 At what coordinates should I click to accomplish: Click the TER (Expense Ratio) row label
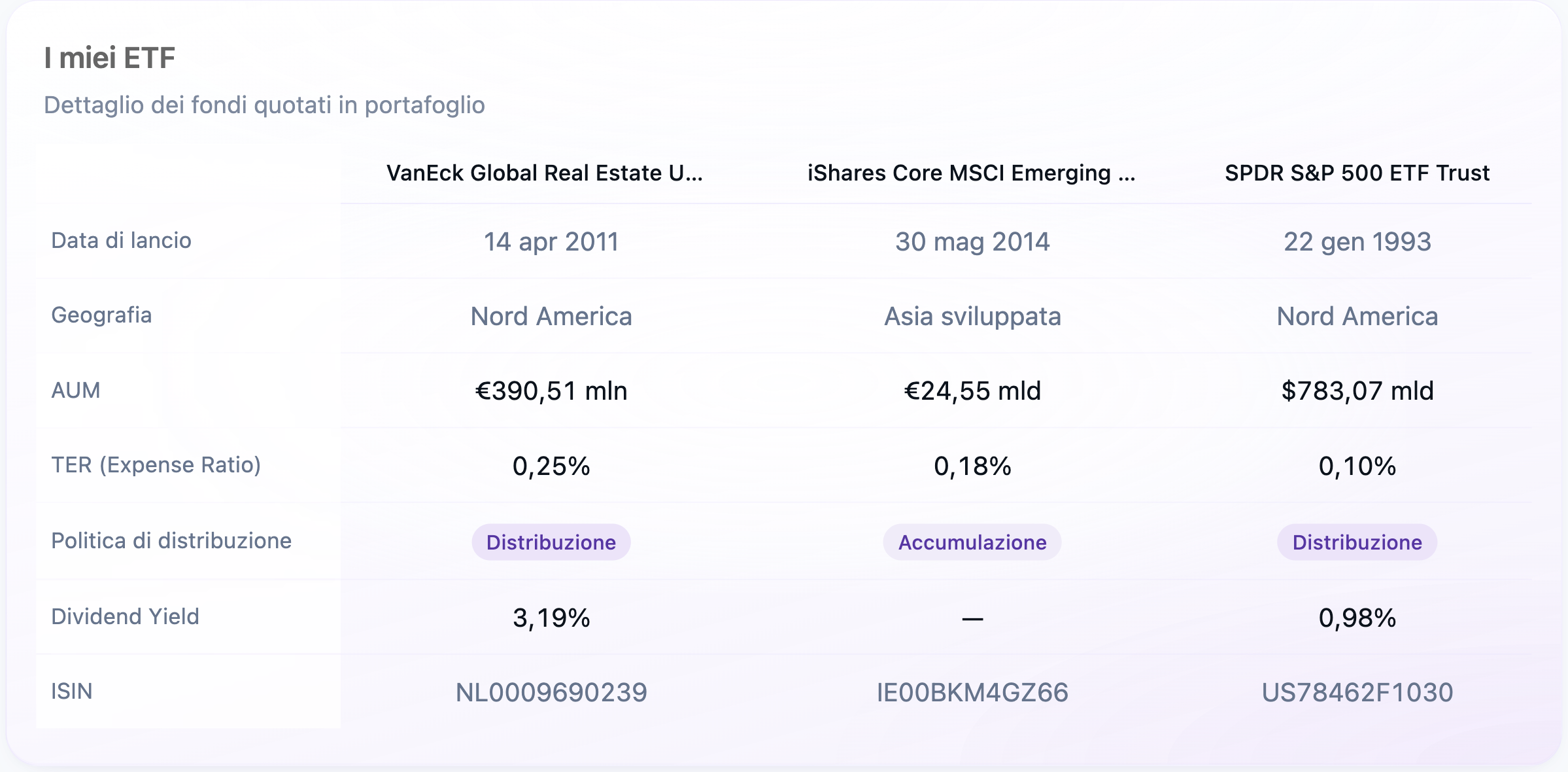156,465
